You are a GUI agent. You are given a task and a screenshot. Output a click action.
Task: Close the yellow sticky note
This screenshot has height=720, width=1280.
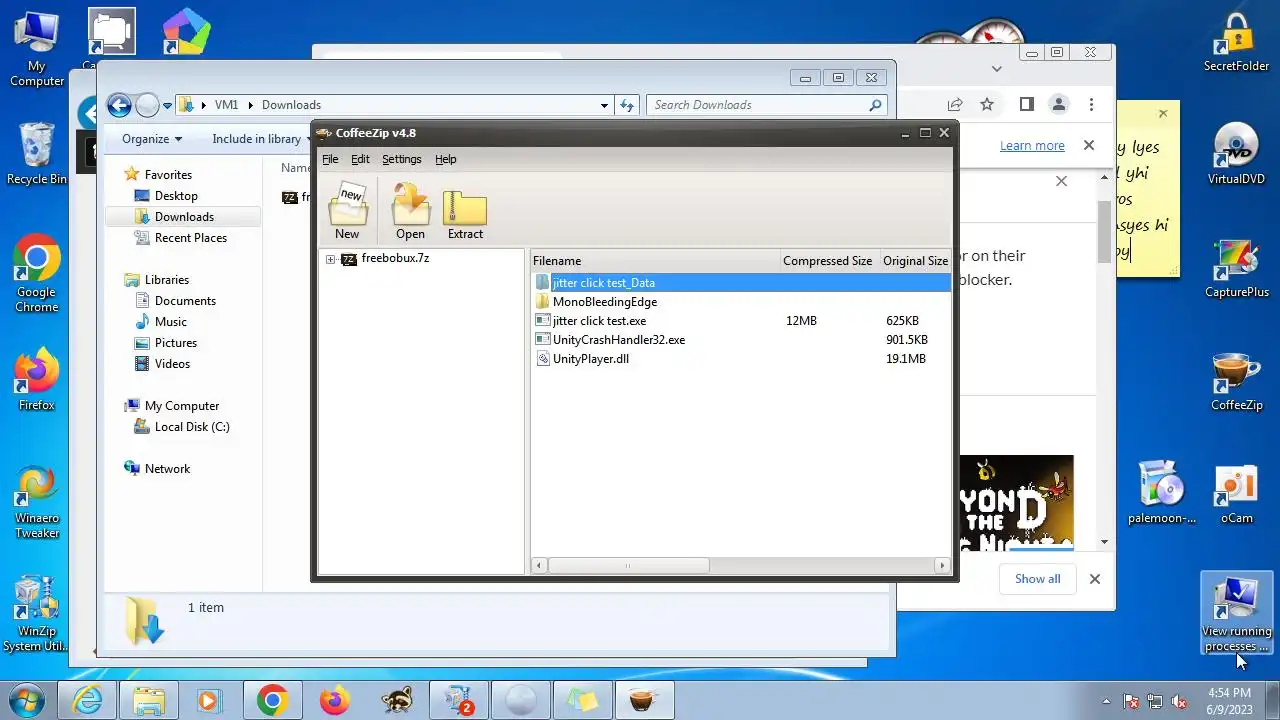[1162, 114]
